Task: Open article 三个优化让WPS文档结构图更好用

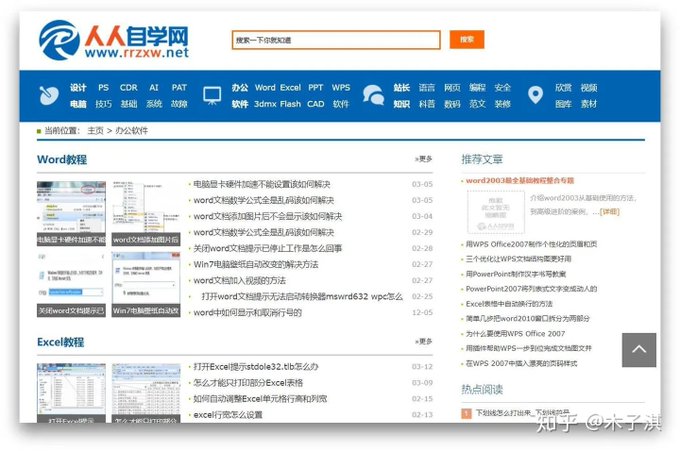Action: pos(518,259)
